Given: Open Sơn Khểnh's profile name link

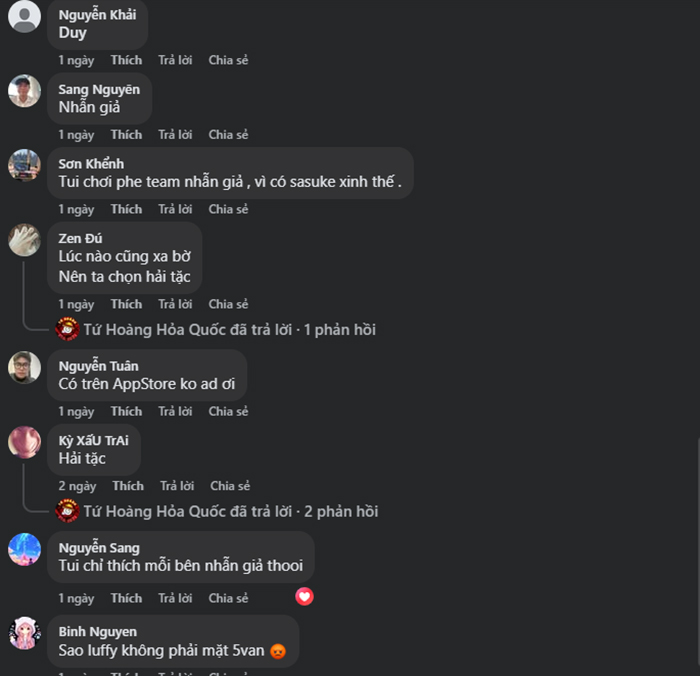Looking at the screenshot, I should point(91,164).
